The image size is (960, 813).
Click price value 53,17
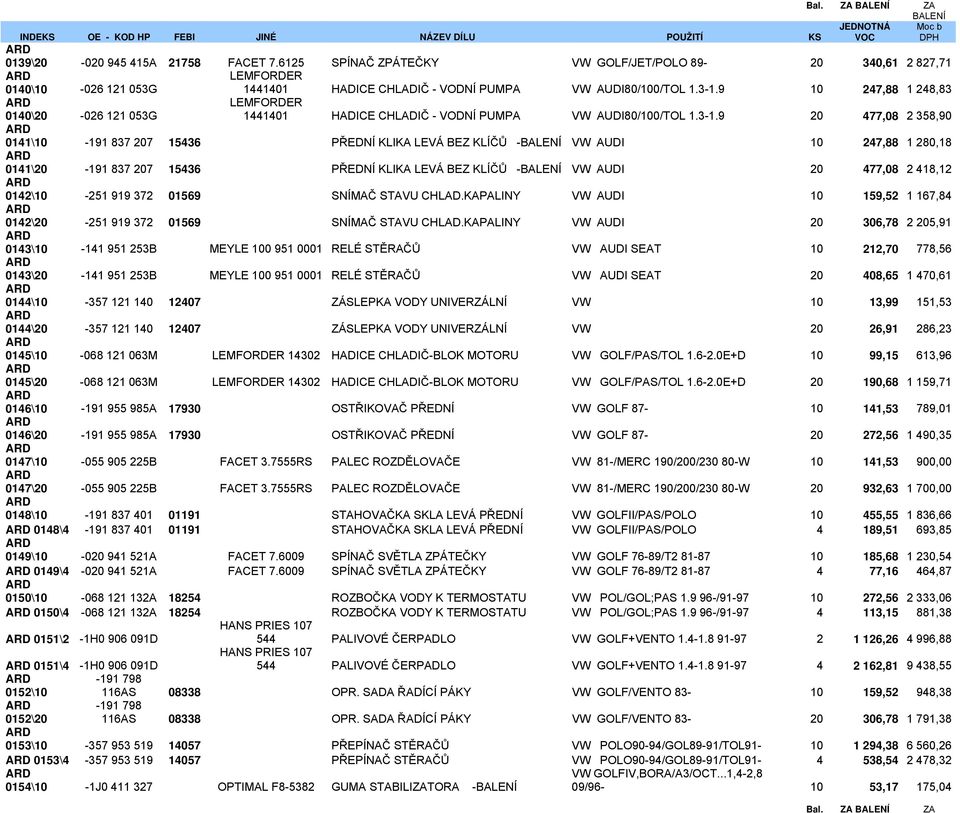[883, 787]
